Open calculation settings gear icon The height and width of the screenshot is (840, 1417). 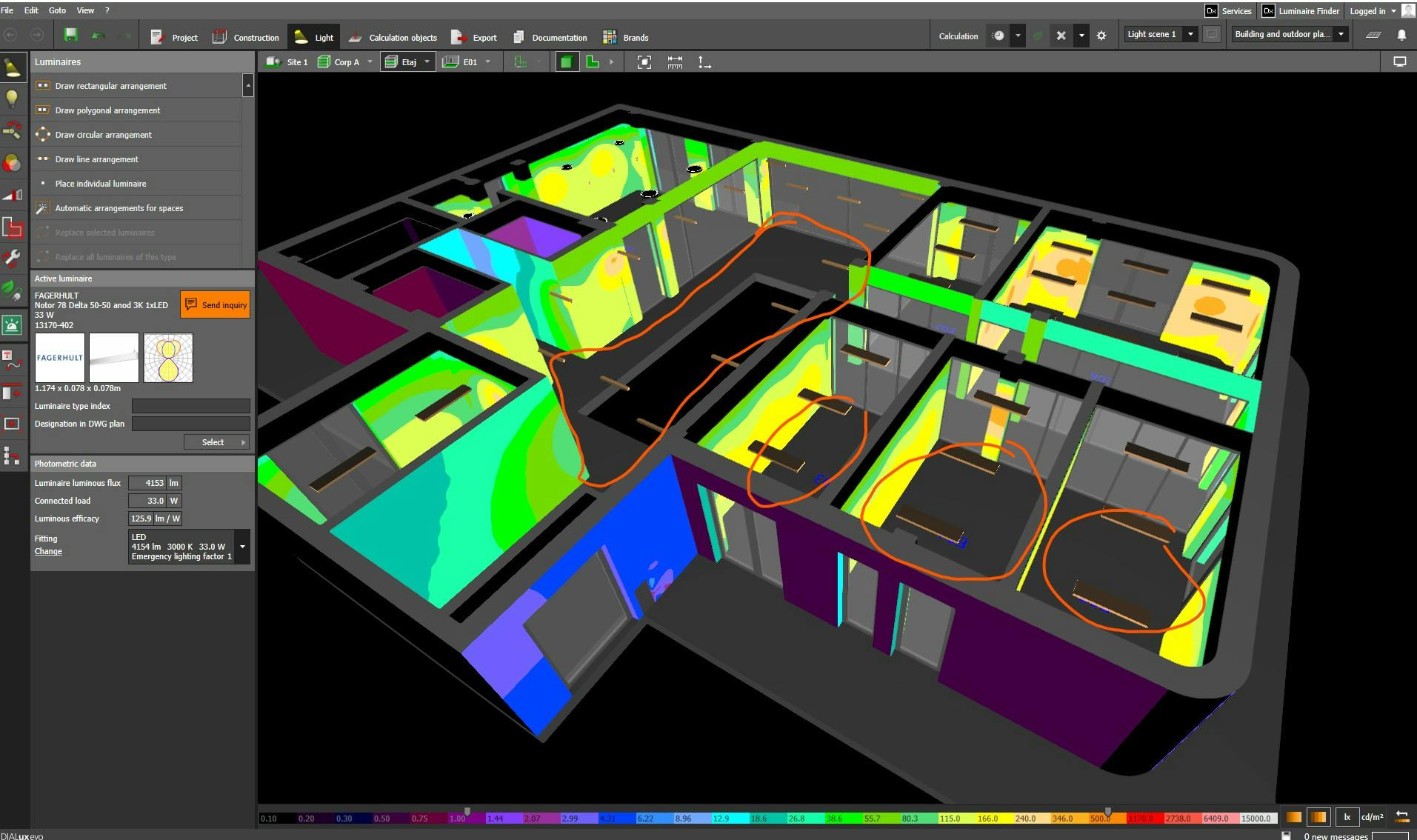(x=1101, y=36)
